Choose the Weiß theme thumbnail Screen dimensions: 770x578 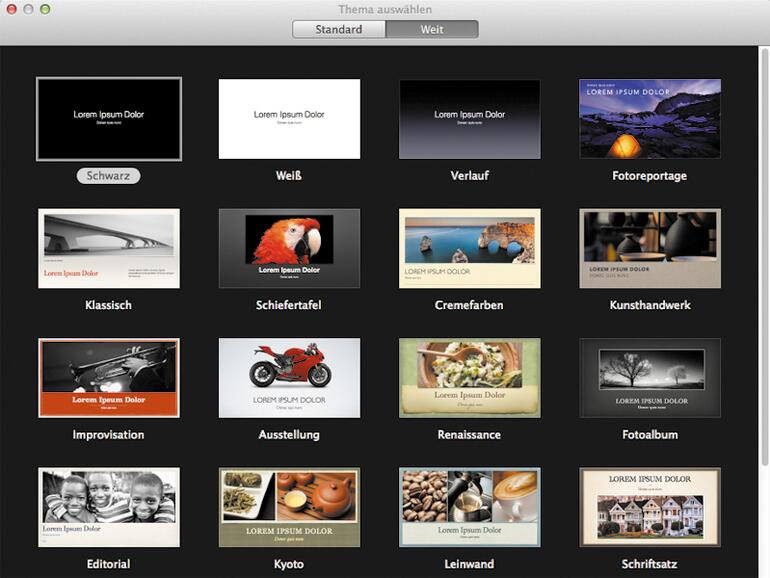[289, 119]
